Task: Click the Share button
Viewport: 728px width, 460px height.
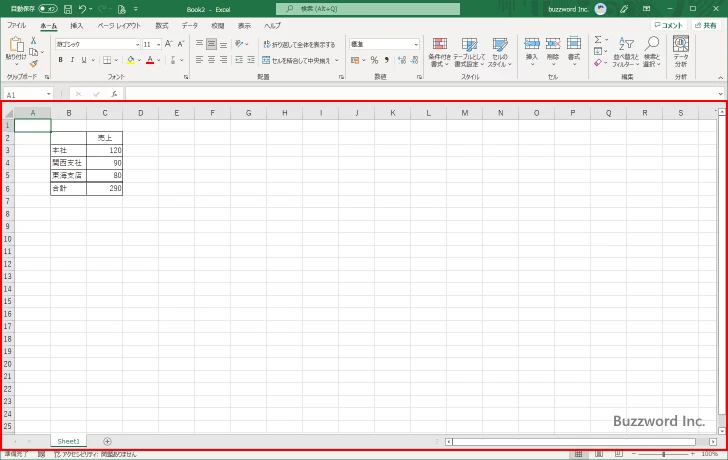Action: [x=706, y=26]
